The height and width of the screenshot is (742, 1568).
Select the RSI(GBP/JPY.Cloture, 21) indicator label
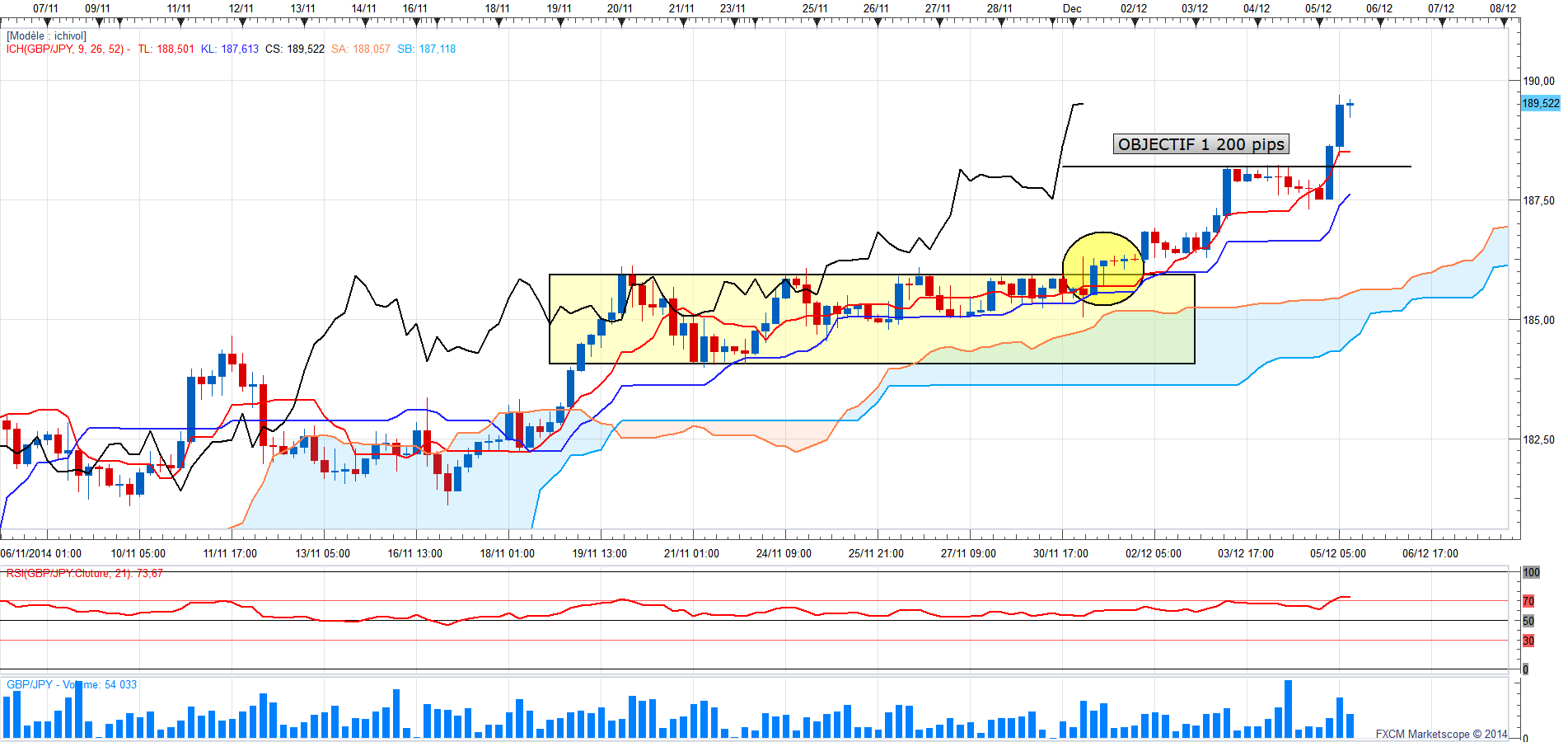[x=84, y=573]
